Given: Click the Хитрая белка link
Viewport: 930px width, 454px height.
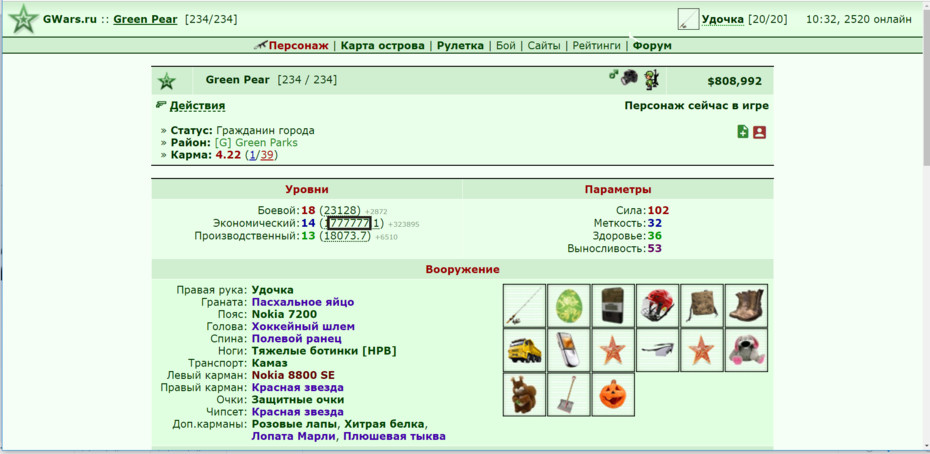Looking at the screenshot, I should coord(384,424).
